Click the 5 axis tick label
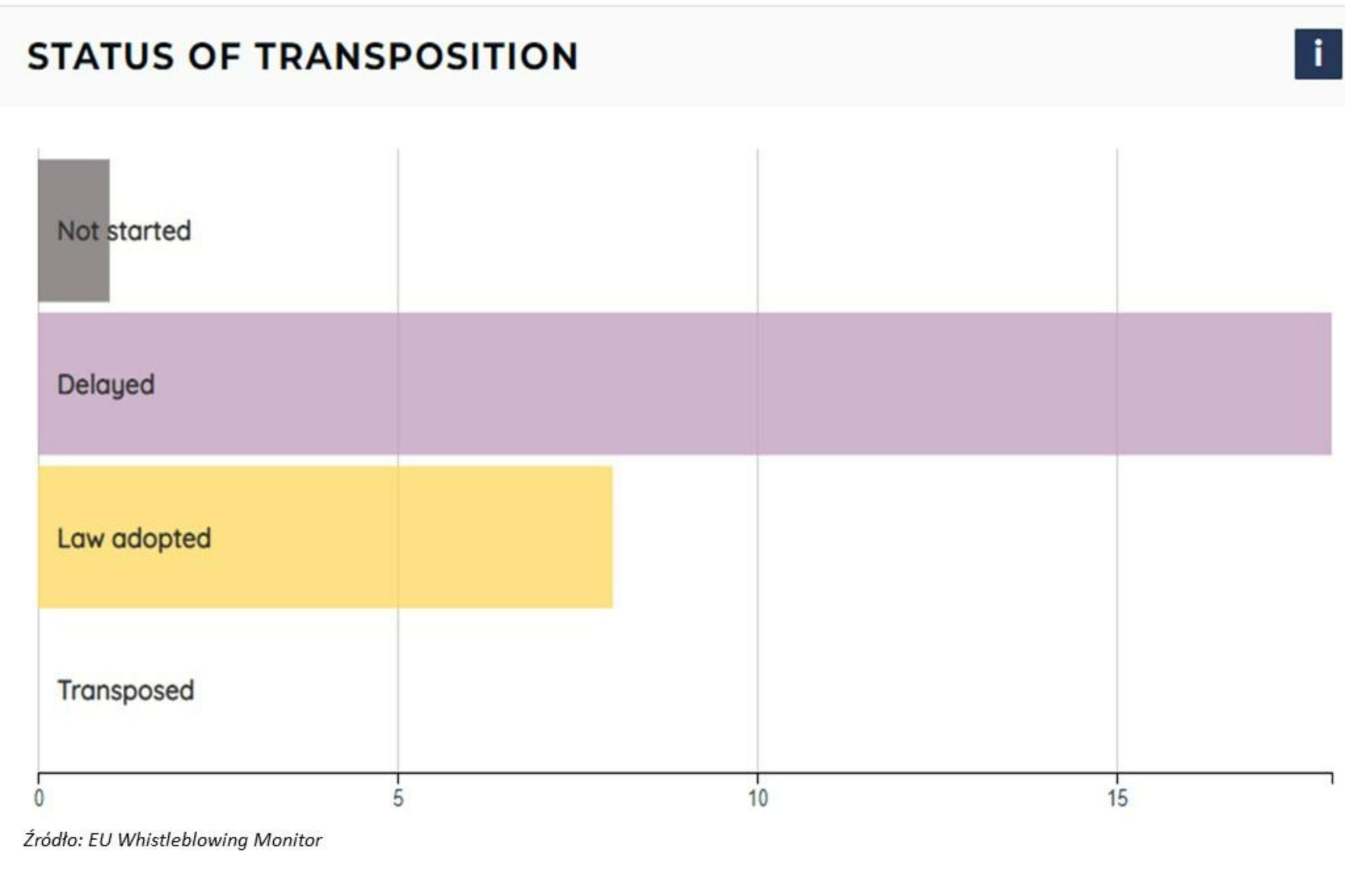The image size is (1345, 896). tap(398, 799)
